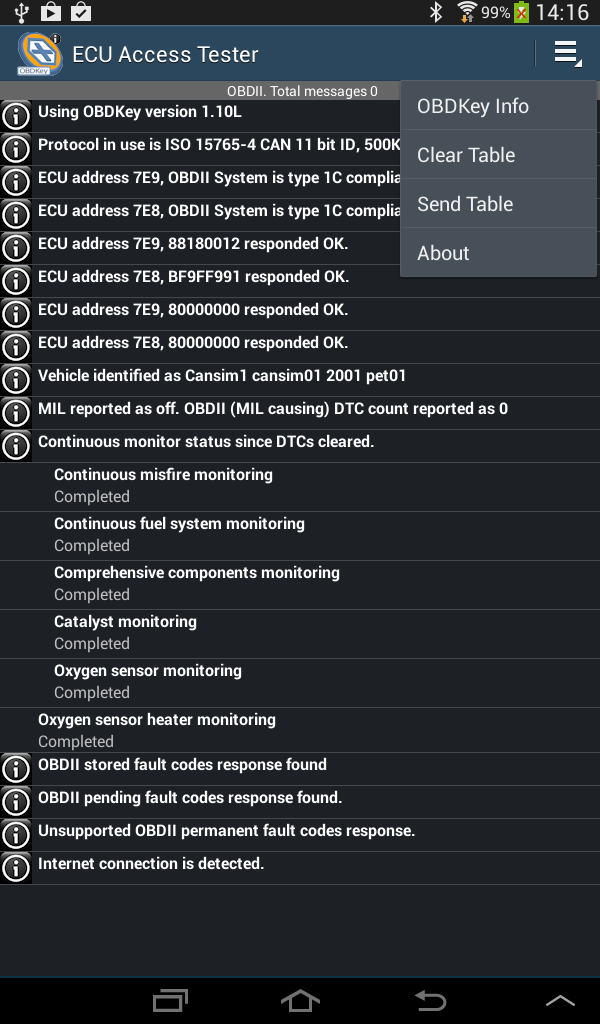Select the "Continuous misfire monitoring" row
This screenshot has height=1024, width=600.
click(300, 485)
